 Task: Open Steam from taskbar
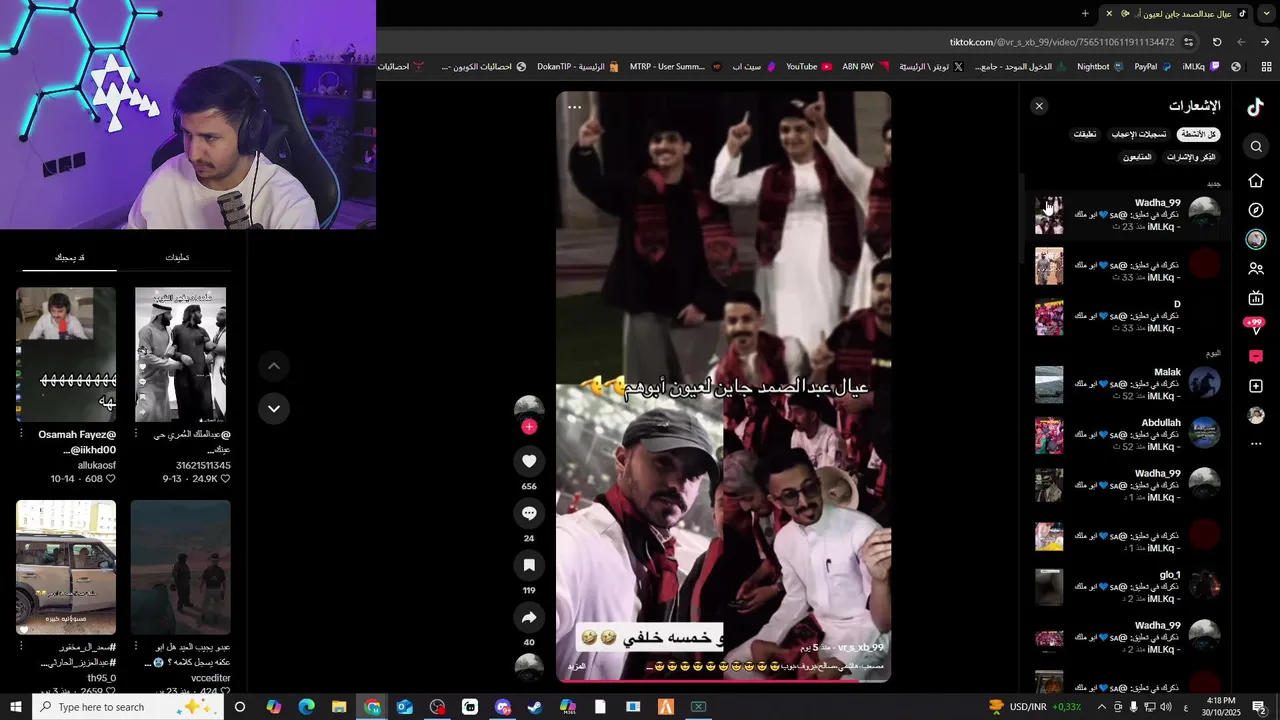coord(535,707)
